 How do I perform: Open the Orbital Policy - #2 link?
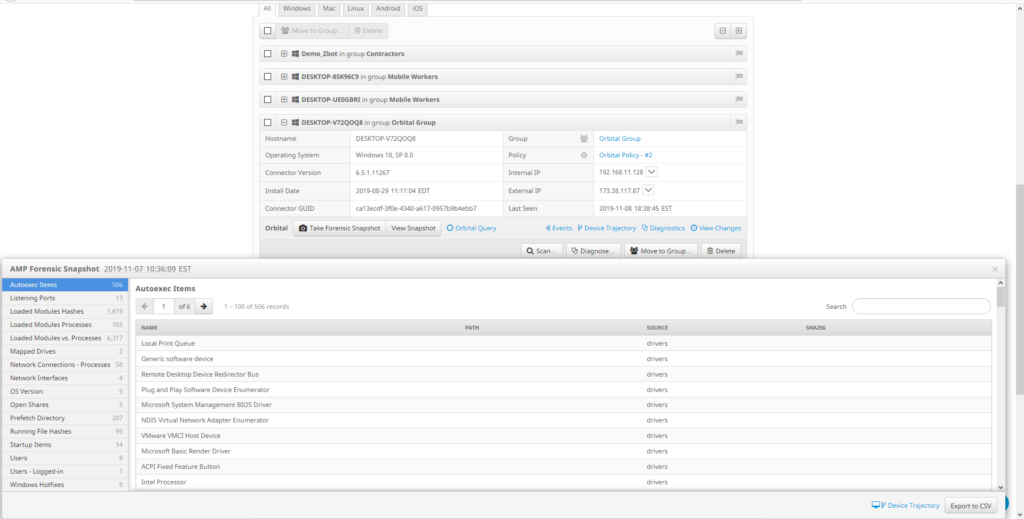click(625, 155)
